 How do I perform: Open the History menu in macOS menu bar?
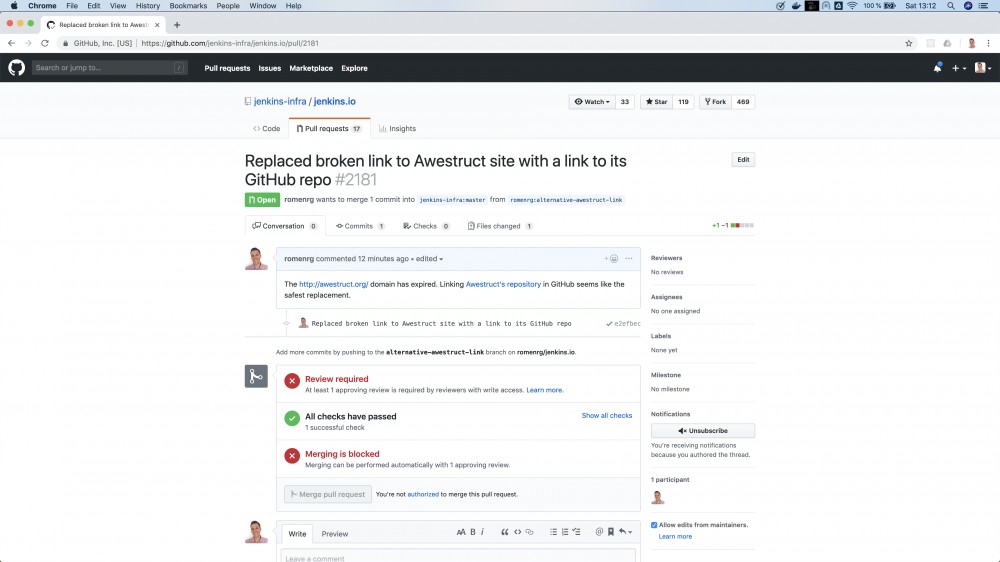148,6
